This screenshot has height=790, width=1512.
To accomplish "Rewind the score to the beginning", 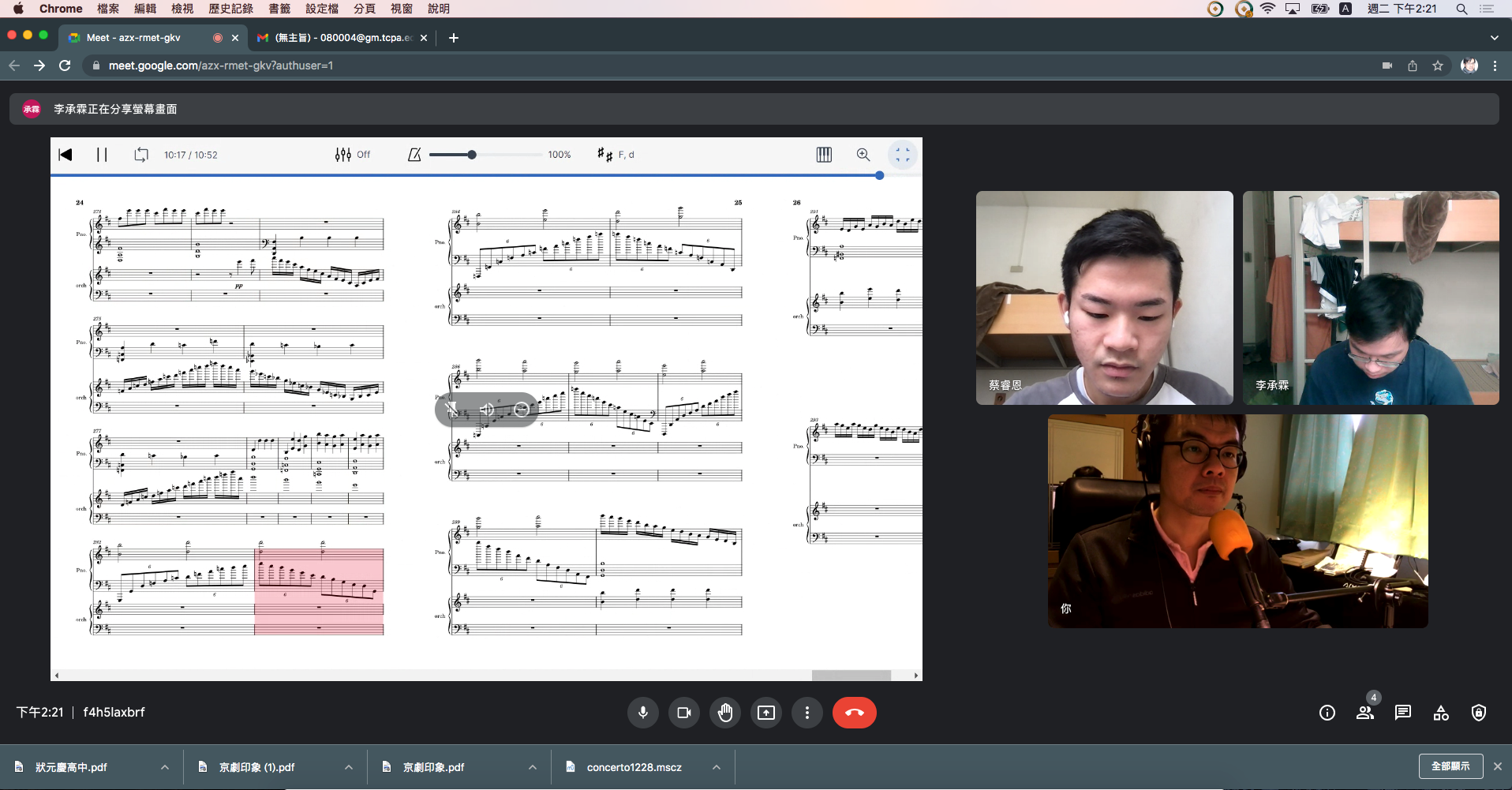I will point(65,155).
